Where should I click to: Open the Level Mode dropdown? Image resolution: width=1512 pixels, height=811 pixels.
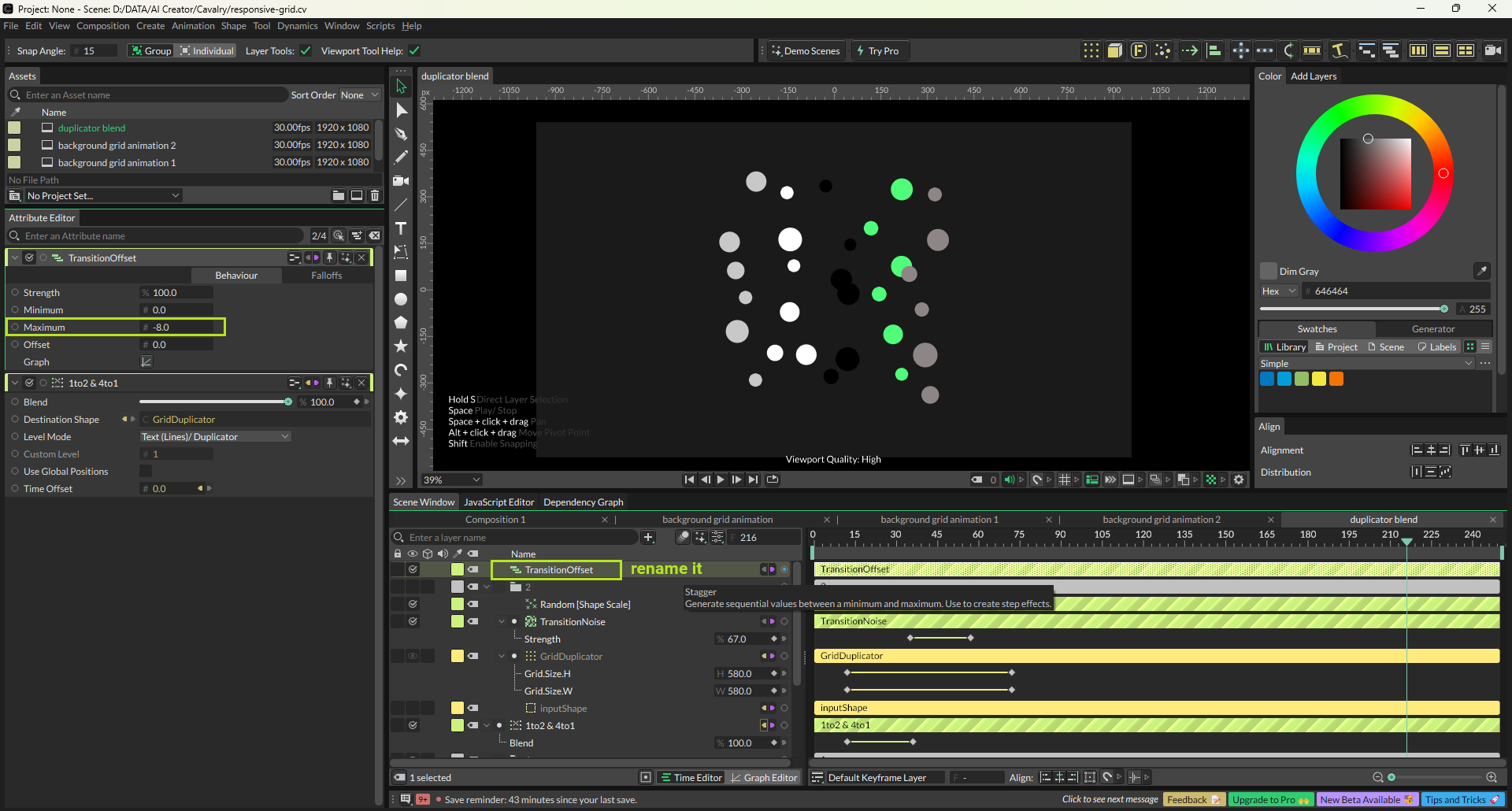(215, 437)
